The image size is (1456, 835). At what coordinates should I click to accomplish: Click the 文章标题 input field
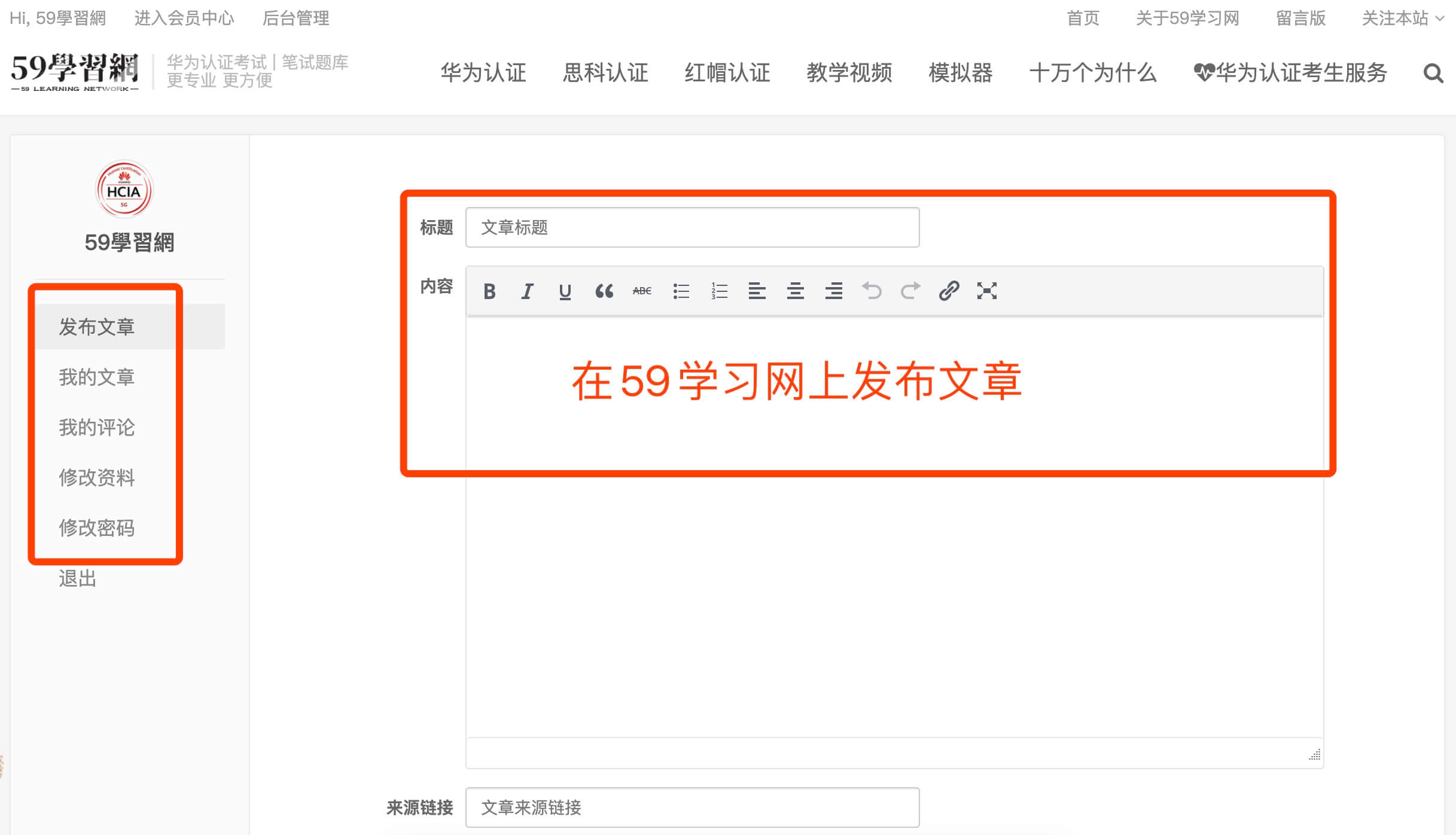click(x=692, y=227)
